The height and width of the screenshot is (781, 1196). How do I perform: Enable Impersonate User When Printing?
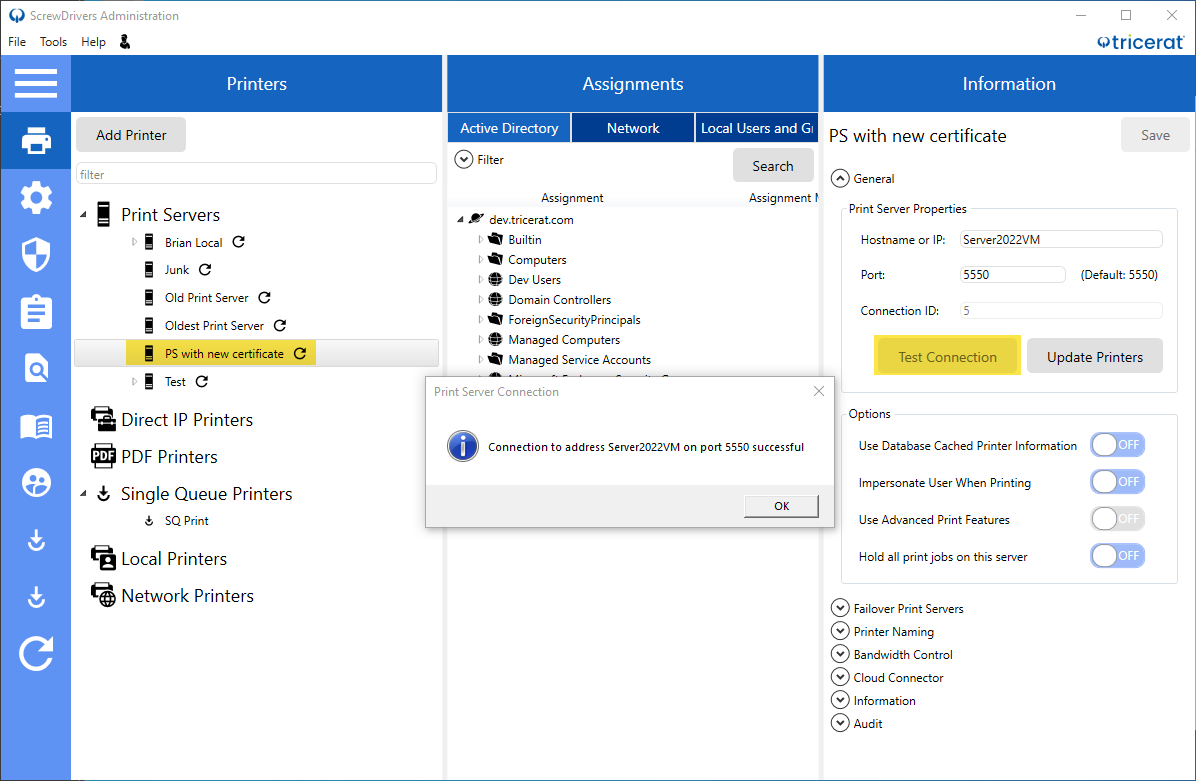point(1117,482)
